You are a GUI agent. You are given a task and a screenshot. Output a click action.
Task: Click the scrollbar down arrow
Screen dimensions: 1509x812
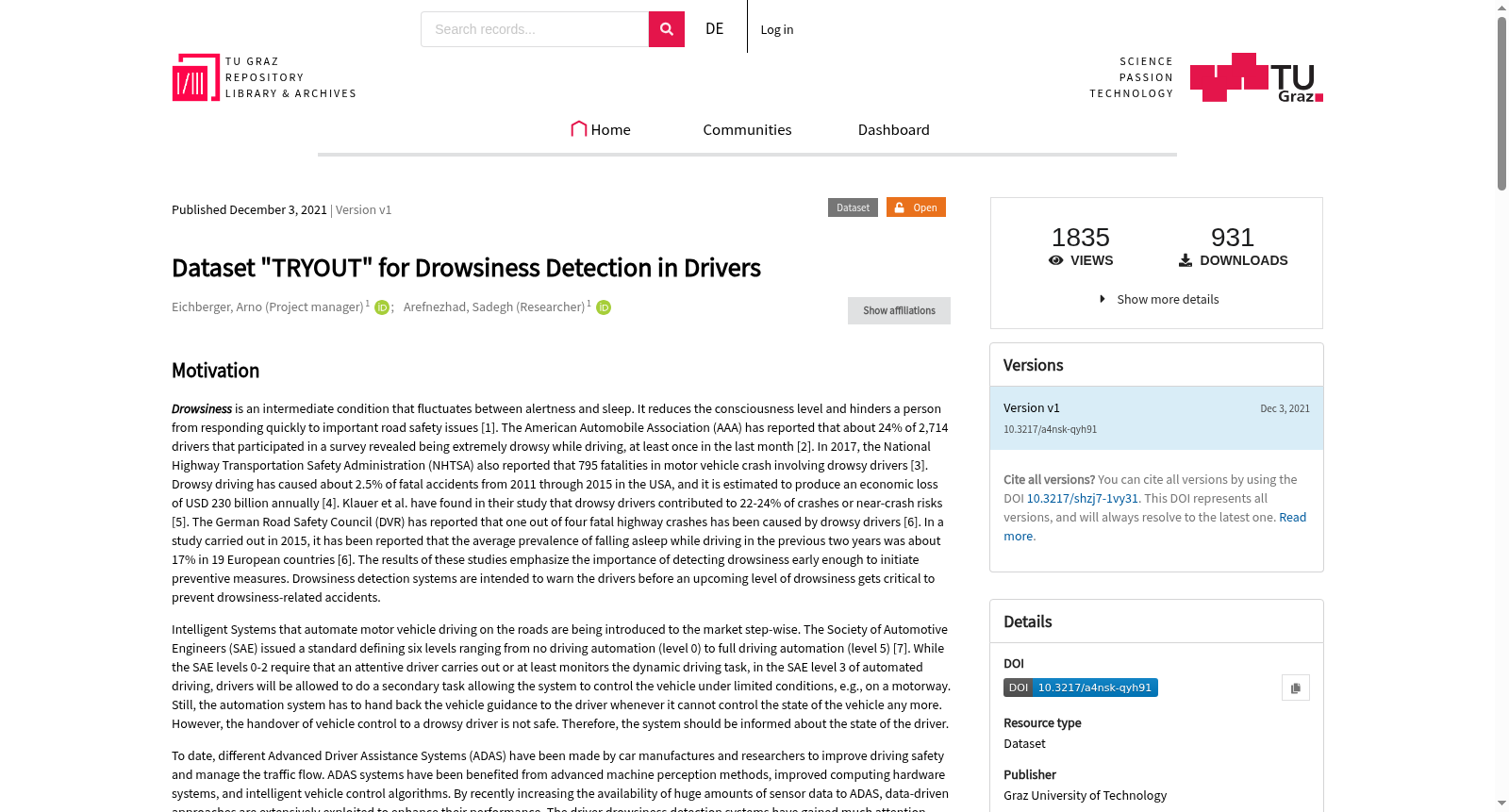click(x=1501, y=804)
